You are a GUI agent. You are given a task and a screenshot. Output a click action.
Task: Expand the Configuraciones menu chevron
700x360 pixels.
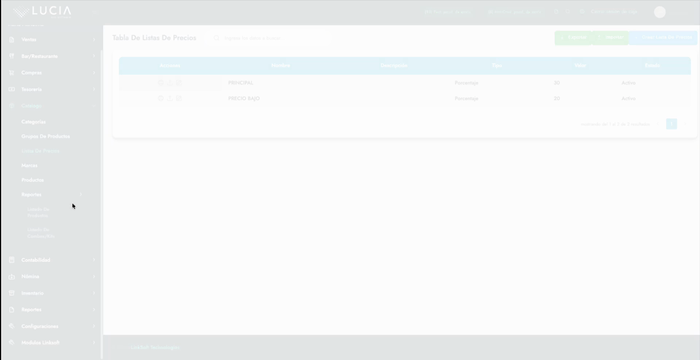[94, 326]
